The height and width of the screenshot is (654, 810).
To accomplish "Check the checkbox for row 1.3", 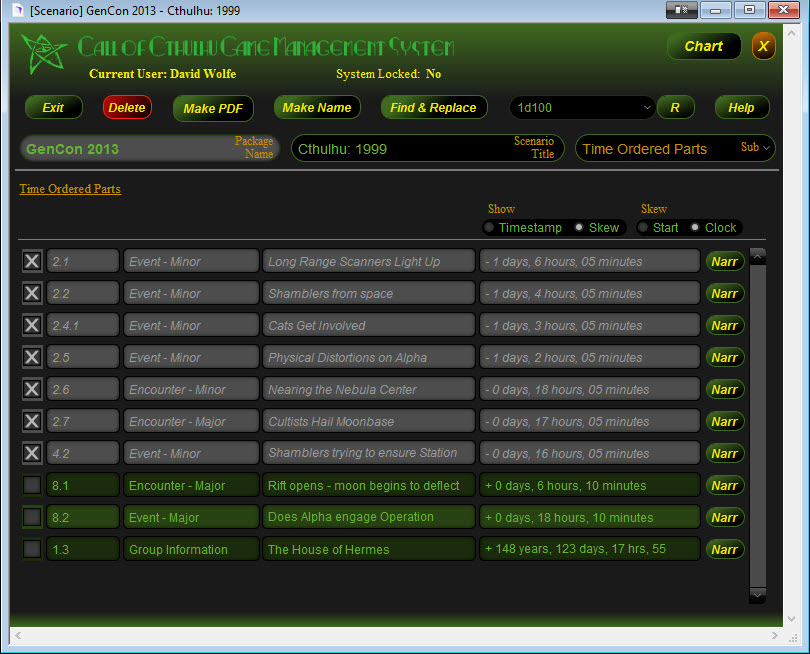I will [x=32, y=549].
